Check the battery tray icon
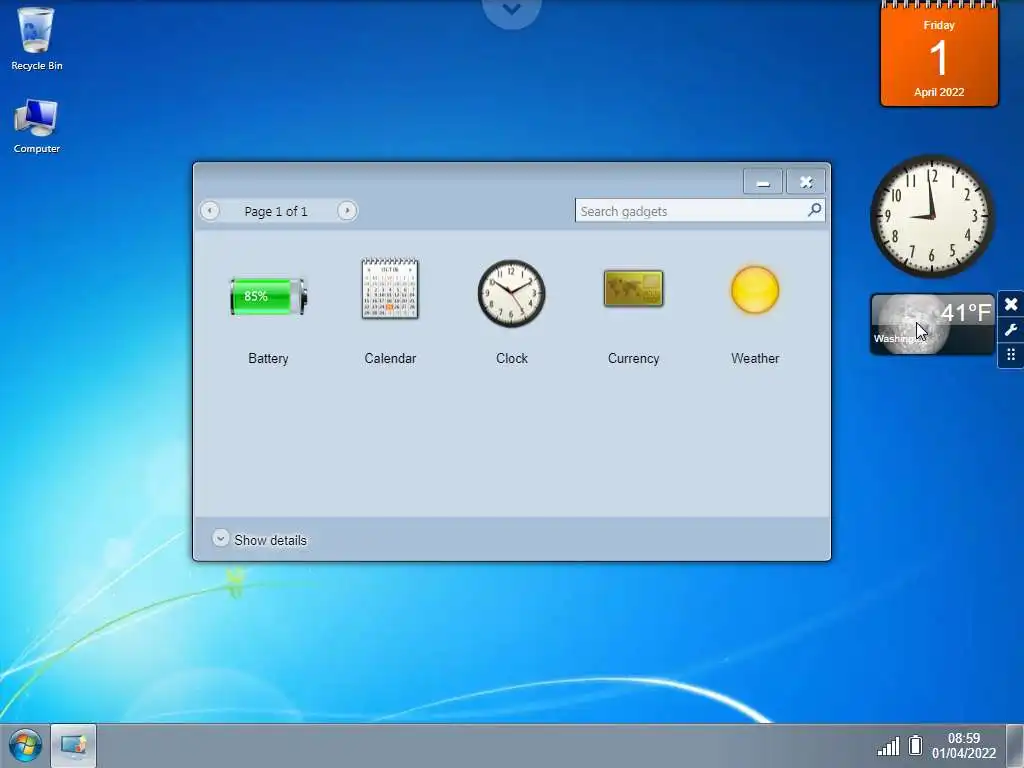This screenshot has height=768, width=1024. [916, 745]
